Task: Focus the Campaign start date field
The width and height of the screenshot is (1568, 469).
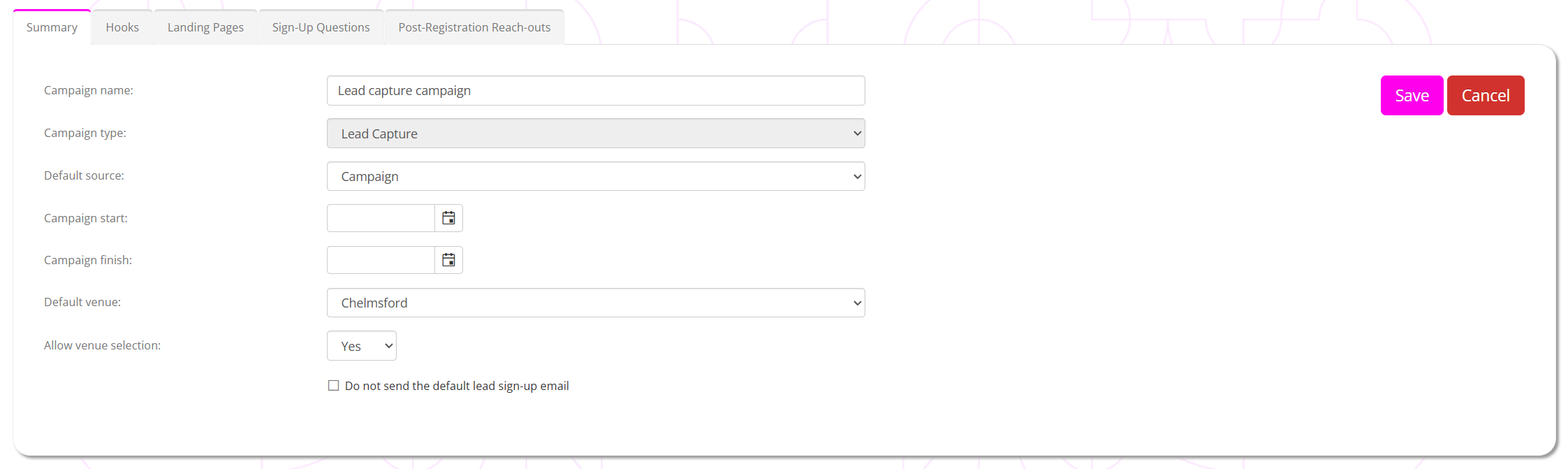Action: 381,218
